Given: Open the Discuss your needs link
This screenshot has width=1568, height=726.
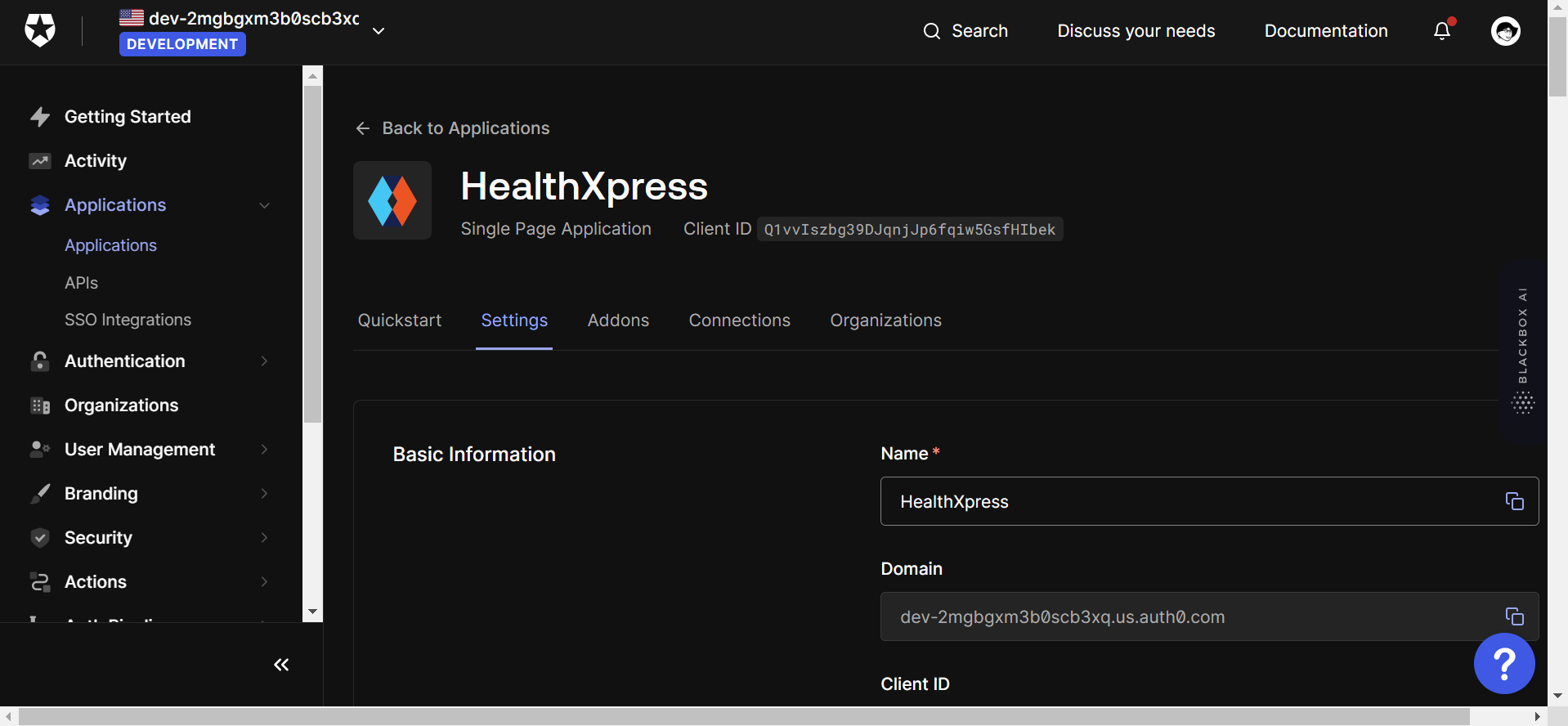Looking at the screenshot, I should click(1136, 31).
